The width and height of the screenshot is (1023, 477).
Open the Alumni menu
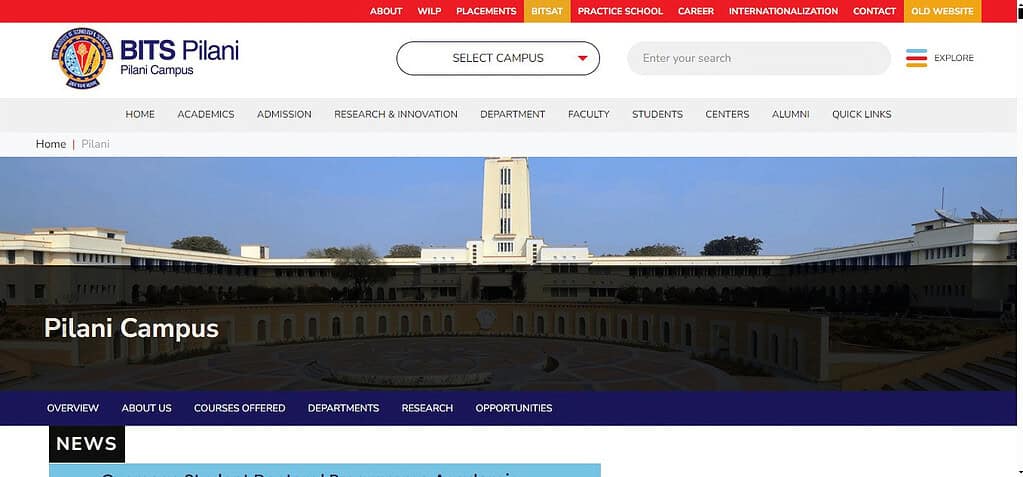tap(790, 114)
